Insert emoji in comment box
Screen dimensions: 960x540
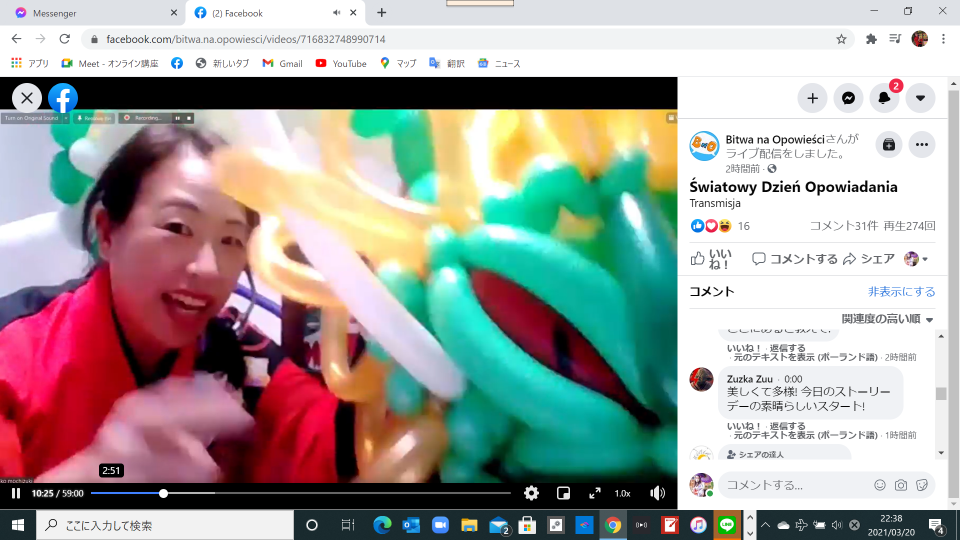click(880, 485)
